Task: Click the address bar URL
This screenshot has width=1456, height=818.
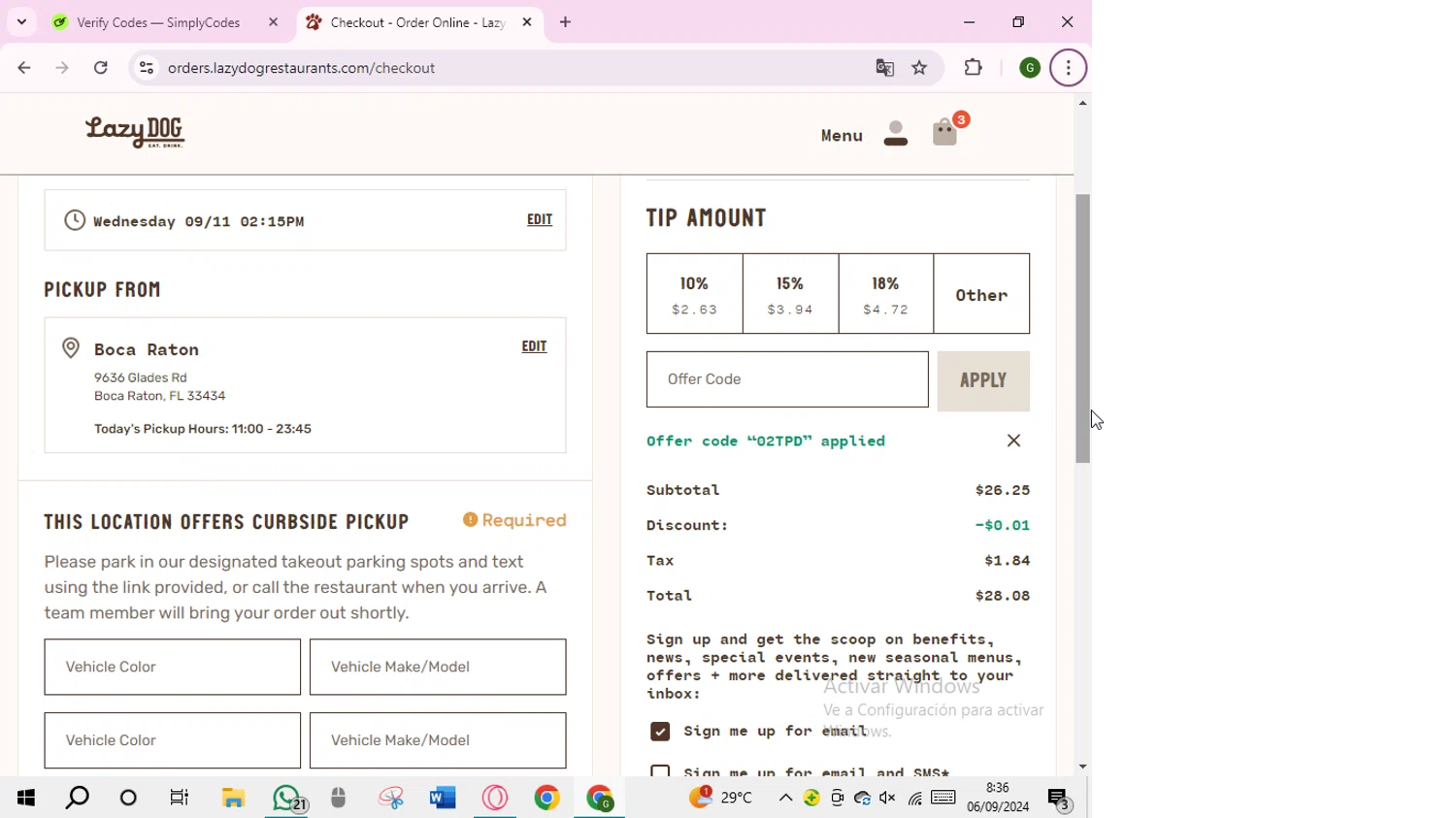Action: (x=301, y=68)
